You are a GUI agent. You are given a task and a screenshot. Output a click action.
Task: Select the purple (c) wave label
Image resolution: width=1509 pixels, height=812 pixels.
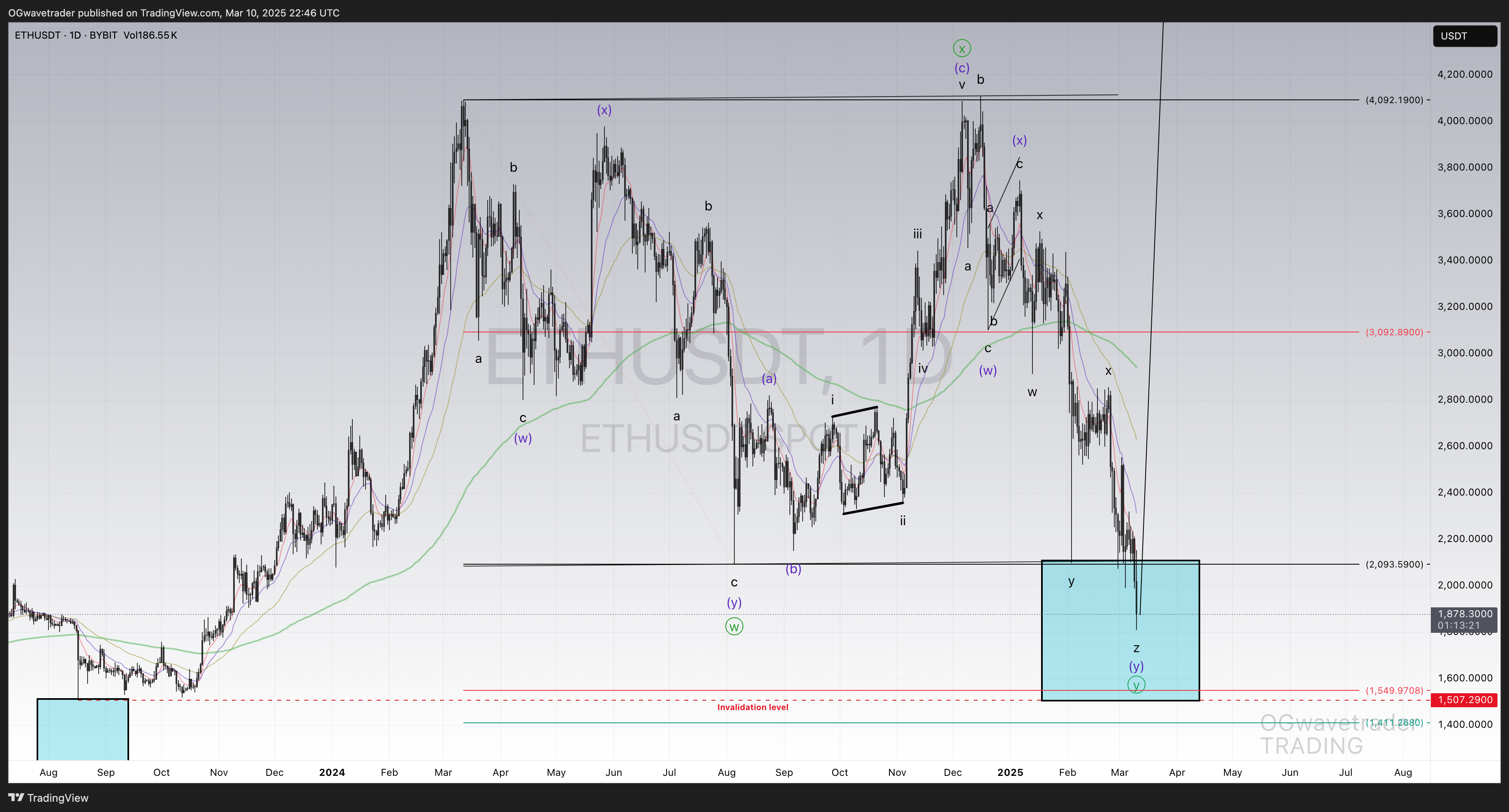click(x=962, y=68)
